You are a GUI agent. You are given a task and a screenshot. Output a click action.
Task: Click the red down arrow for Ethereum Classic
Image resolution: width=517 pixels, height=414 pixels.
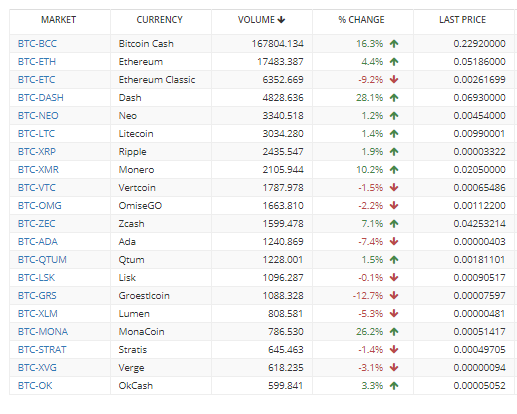(394, 80)
